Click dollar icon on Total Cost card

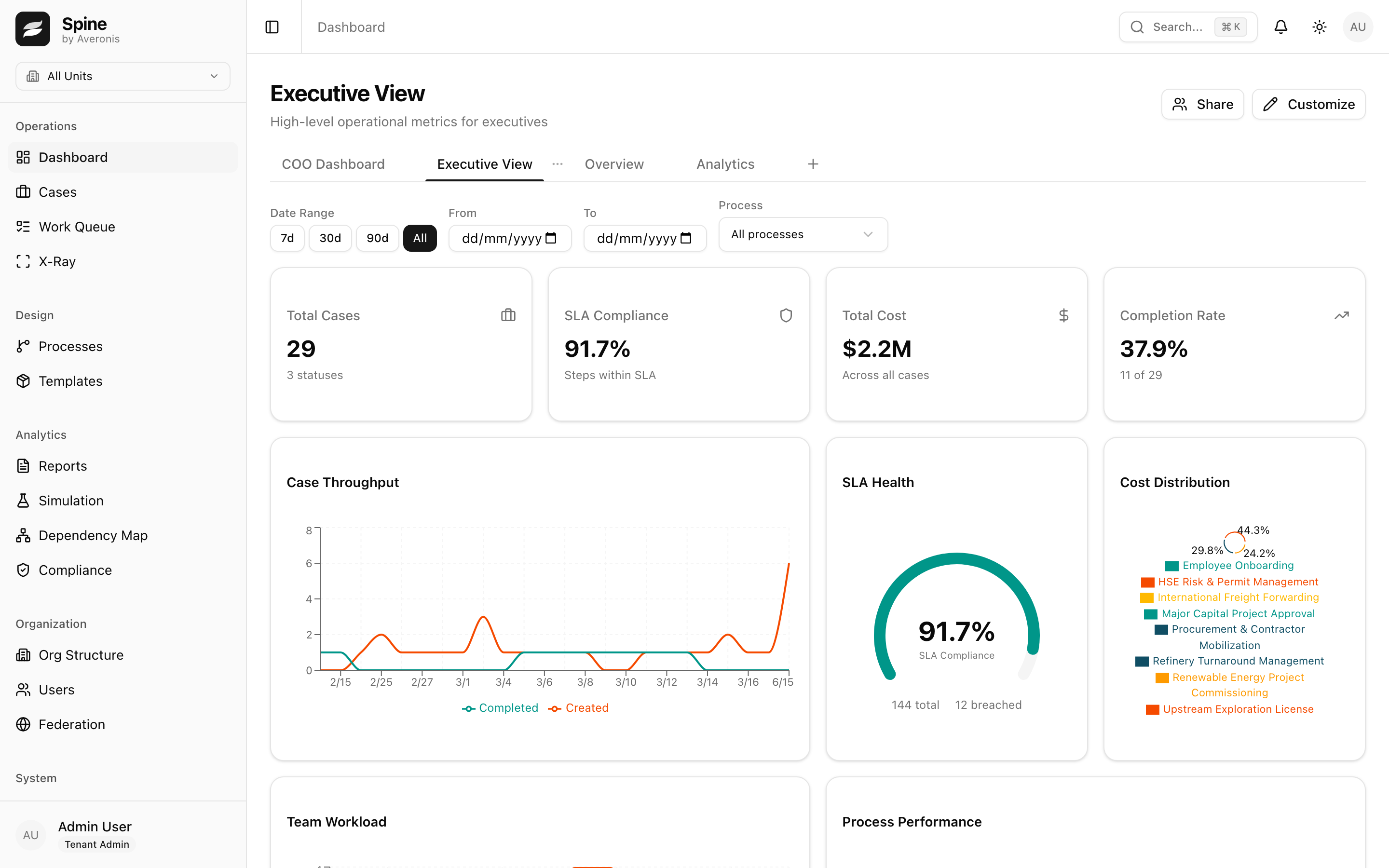click(x=1063, y=315)
